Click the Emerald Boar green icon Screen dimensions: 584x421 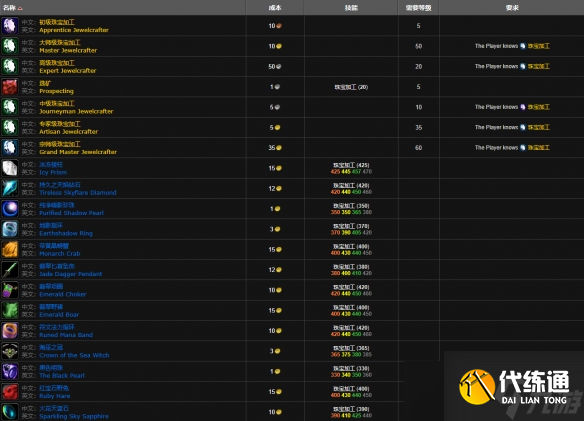click(x=10, y=310)
